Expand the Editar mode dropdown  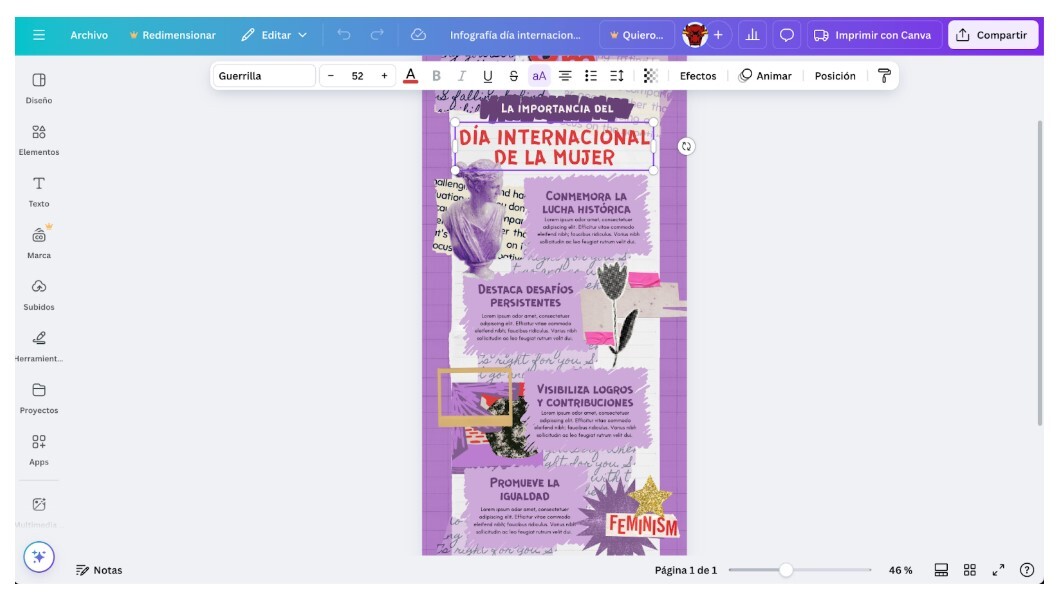point(274,35)
